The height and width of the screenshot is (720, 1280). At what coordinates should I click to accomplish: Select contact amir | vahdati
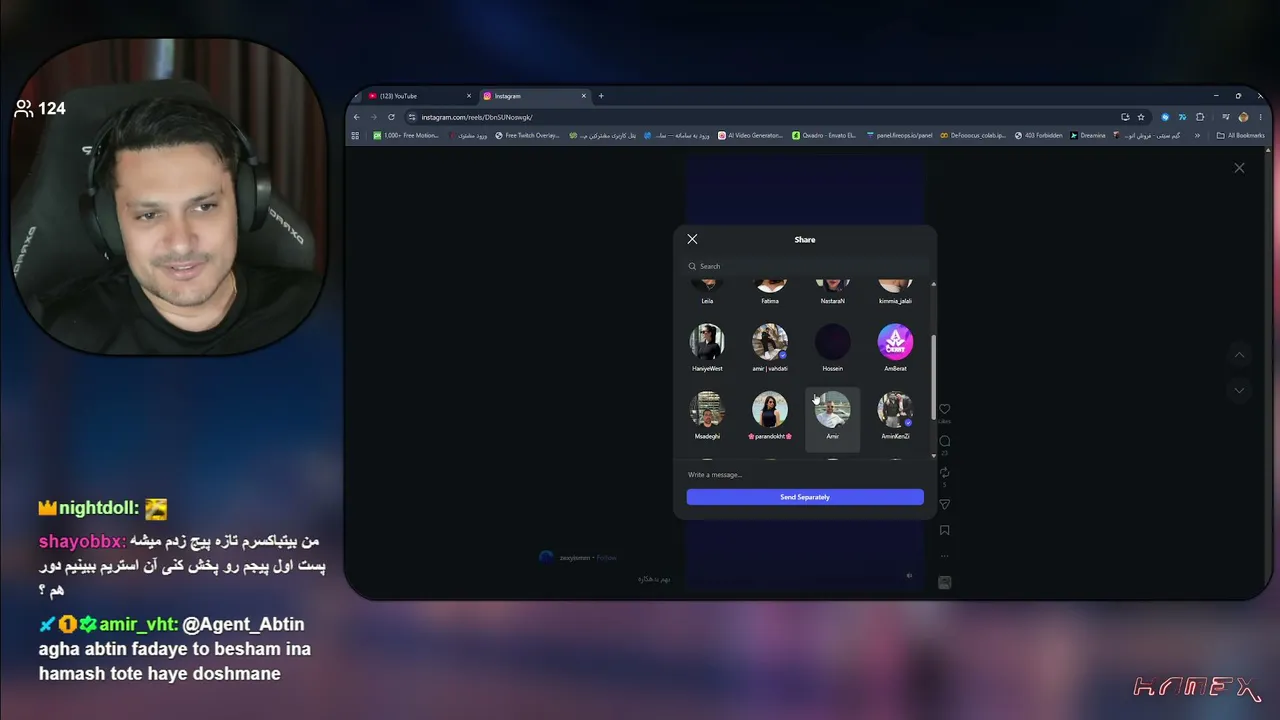[770, 348]
